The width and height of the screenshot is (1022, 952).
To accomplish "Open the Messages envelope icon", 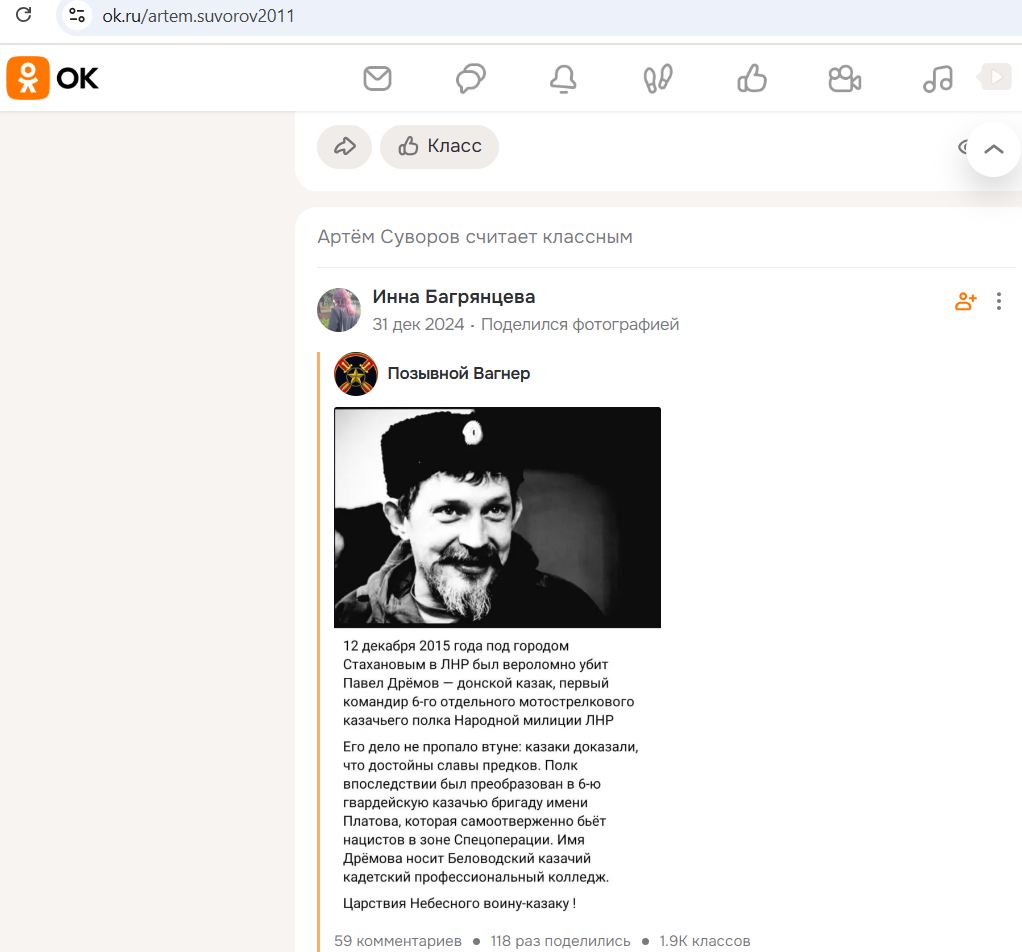I will tap(377, 79).
